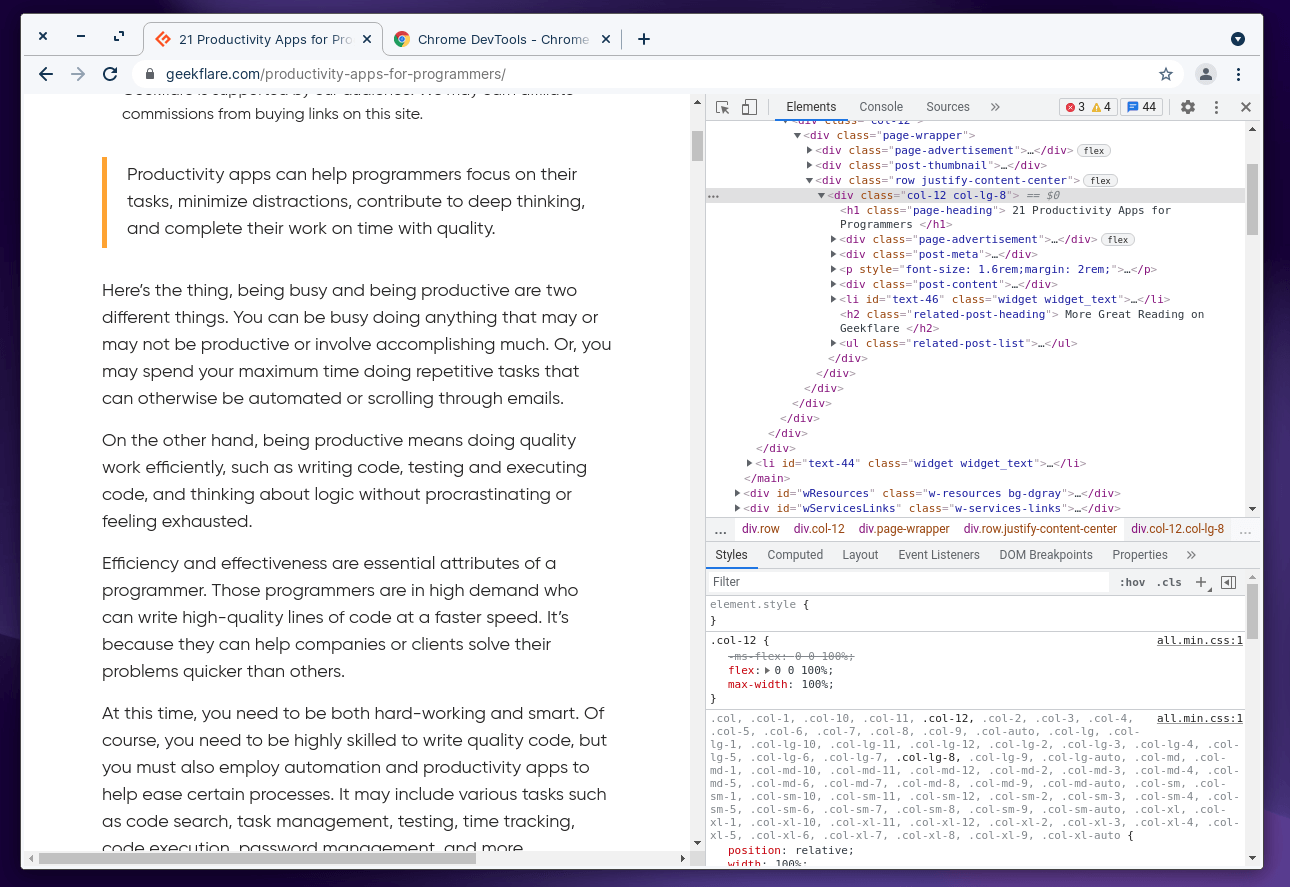Viewport: 1290px width, 887px height.
Task: Open breadcrumb overflow ellipsis on left
Action: click(720, 529)
